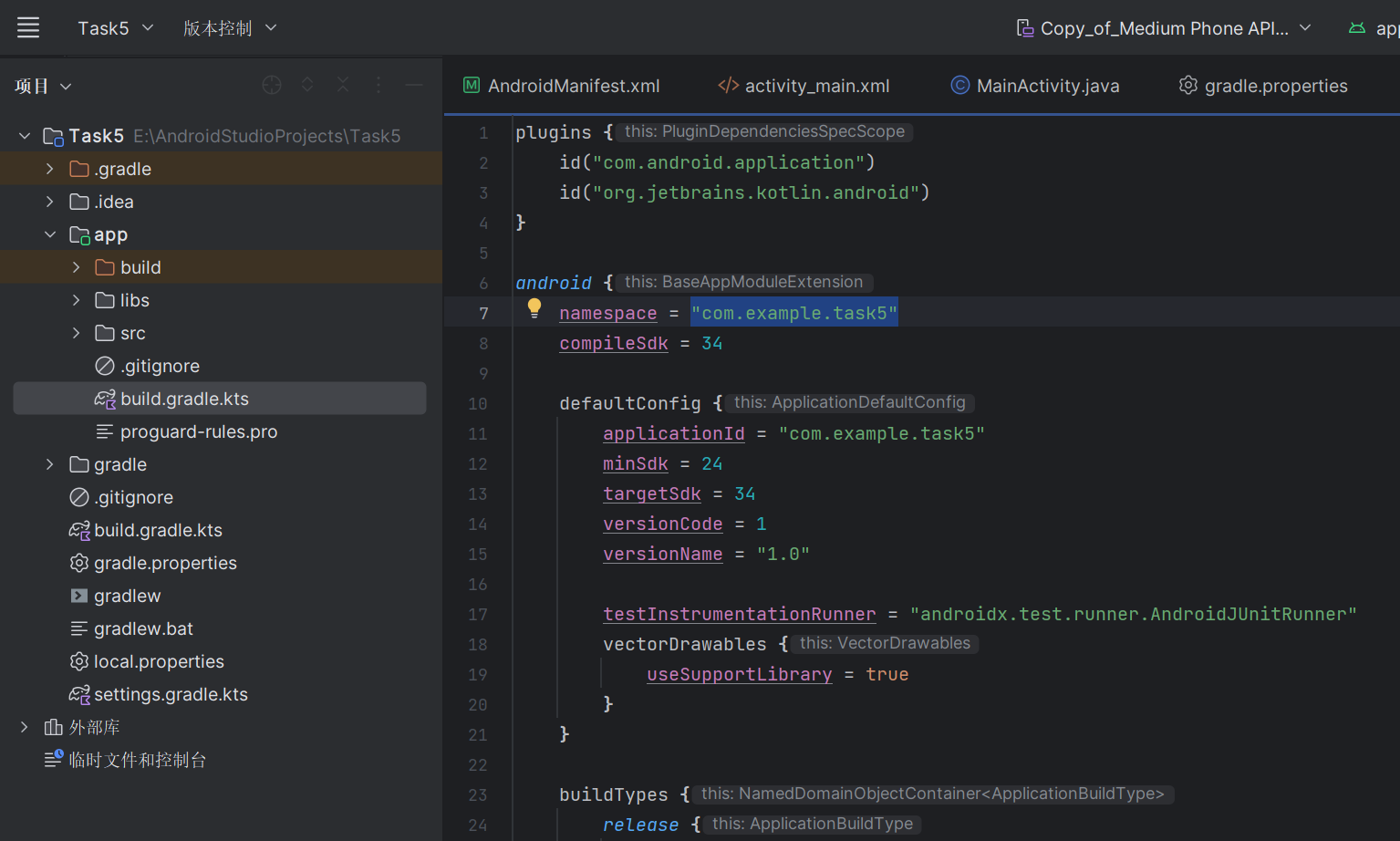Screen dimensions: 1400x841
Task: Open the Task5 project dropdown
Action: [115, 28]
